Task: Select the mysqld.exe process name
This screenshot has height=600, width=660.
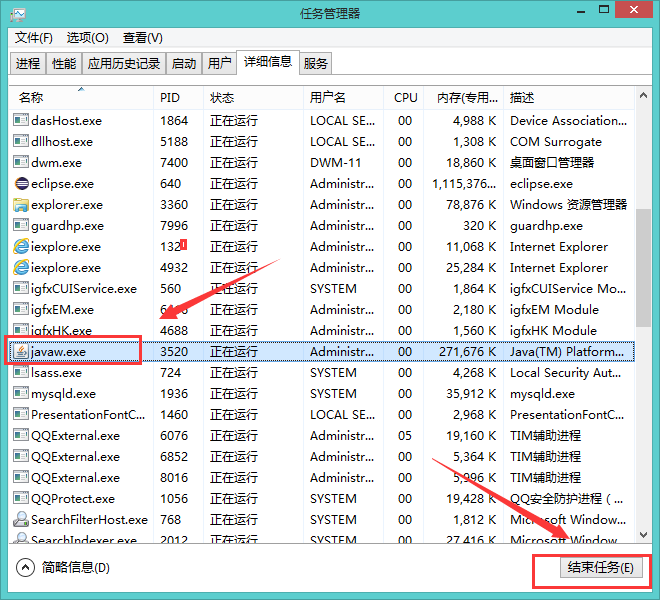Action: click(x=64, y=394)
